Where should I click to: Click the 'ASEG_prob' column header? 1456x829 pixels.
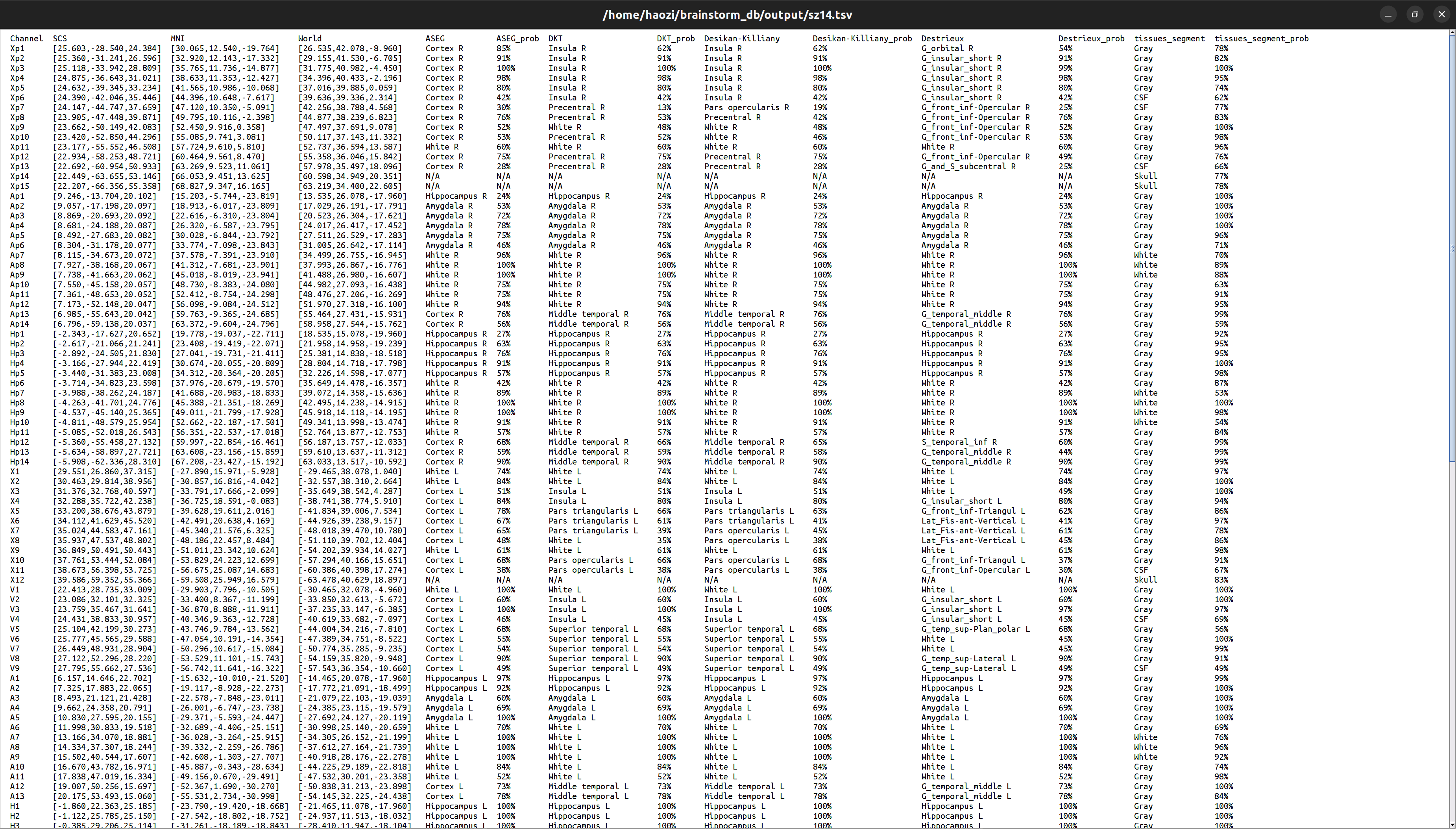tap(517, 39)
